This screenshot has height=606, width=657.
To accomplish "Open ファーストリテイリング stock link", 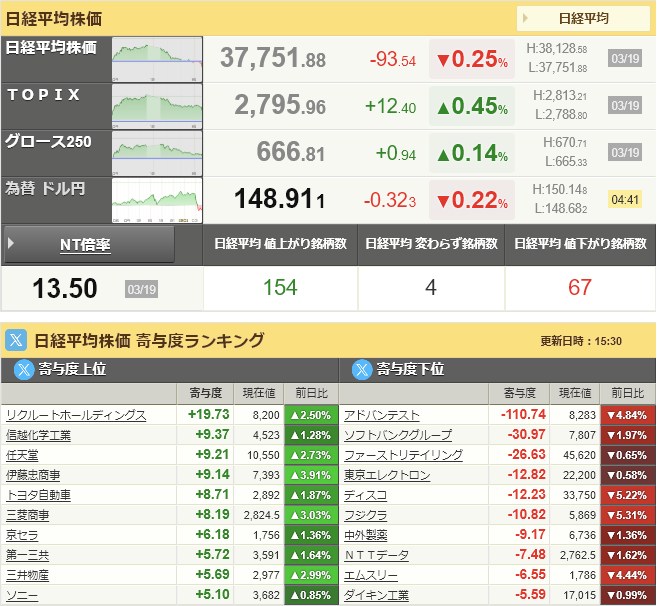I will (404, 455).
